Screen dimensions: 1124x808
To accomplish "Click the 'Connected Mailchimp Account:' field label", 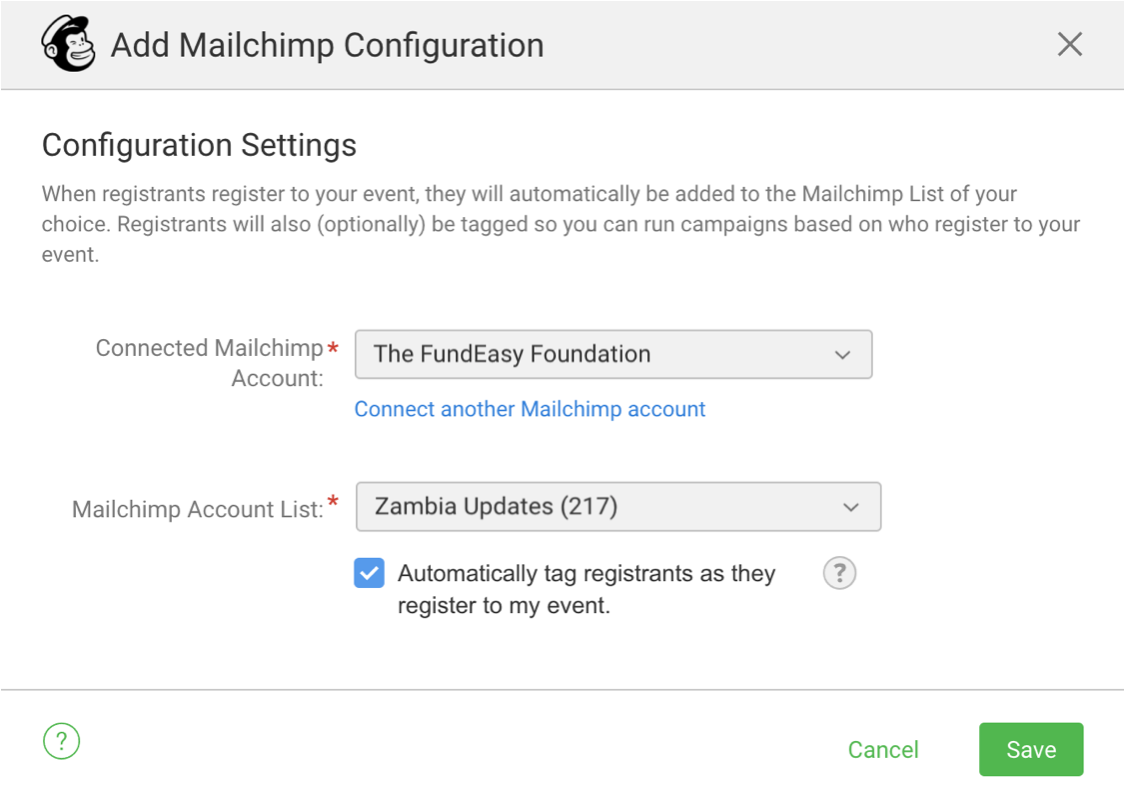I will point(209,363).
